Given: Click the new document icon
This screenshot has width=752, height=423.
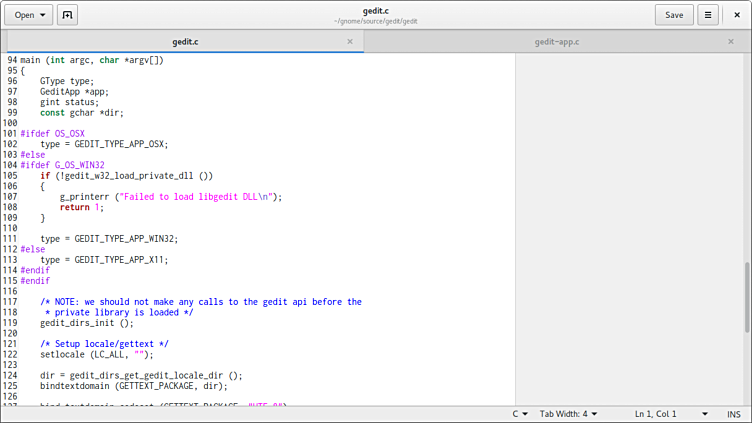Looking at the screenshot, I should (68, 15).
